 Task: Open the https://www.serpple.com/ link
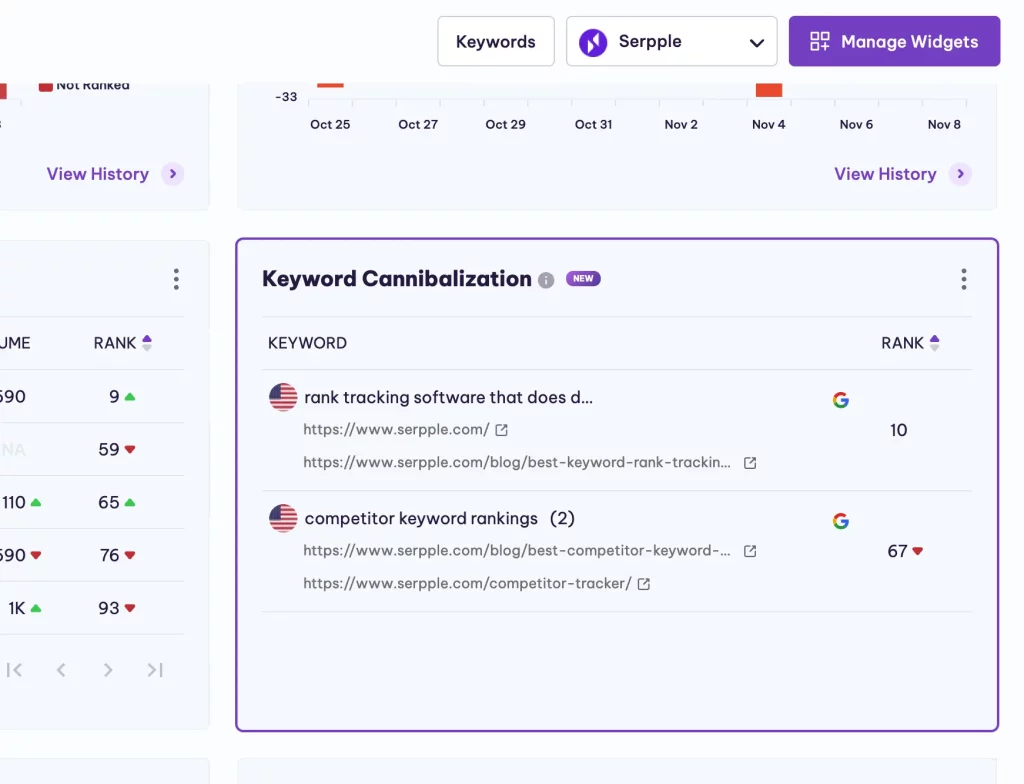(x=396, y=429)
